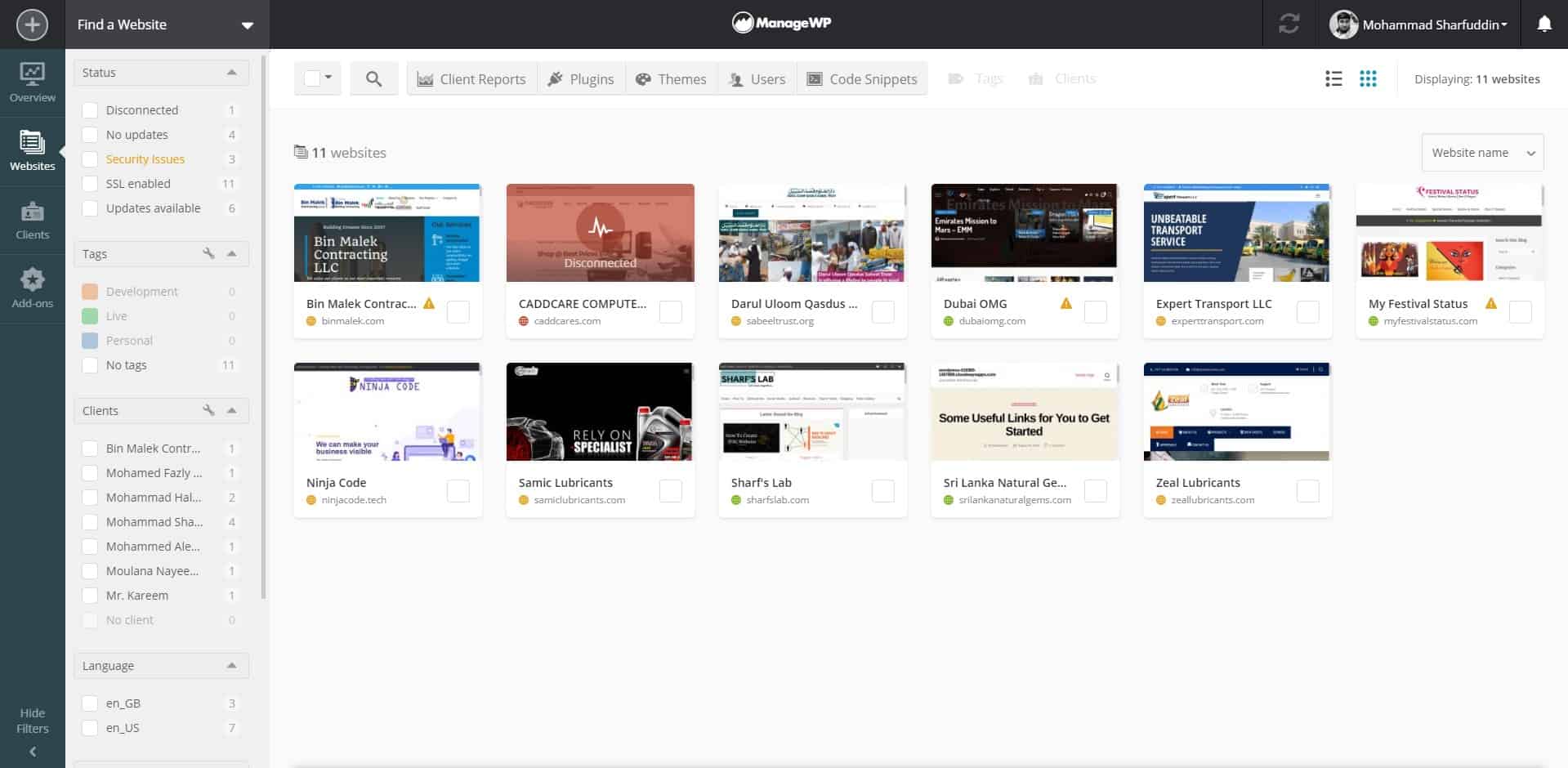This screenshot has width=1568, height=768.
Task: Open the Sri Lanka Natural Gems thumbnail
Action: [x=1025, y=412]
